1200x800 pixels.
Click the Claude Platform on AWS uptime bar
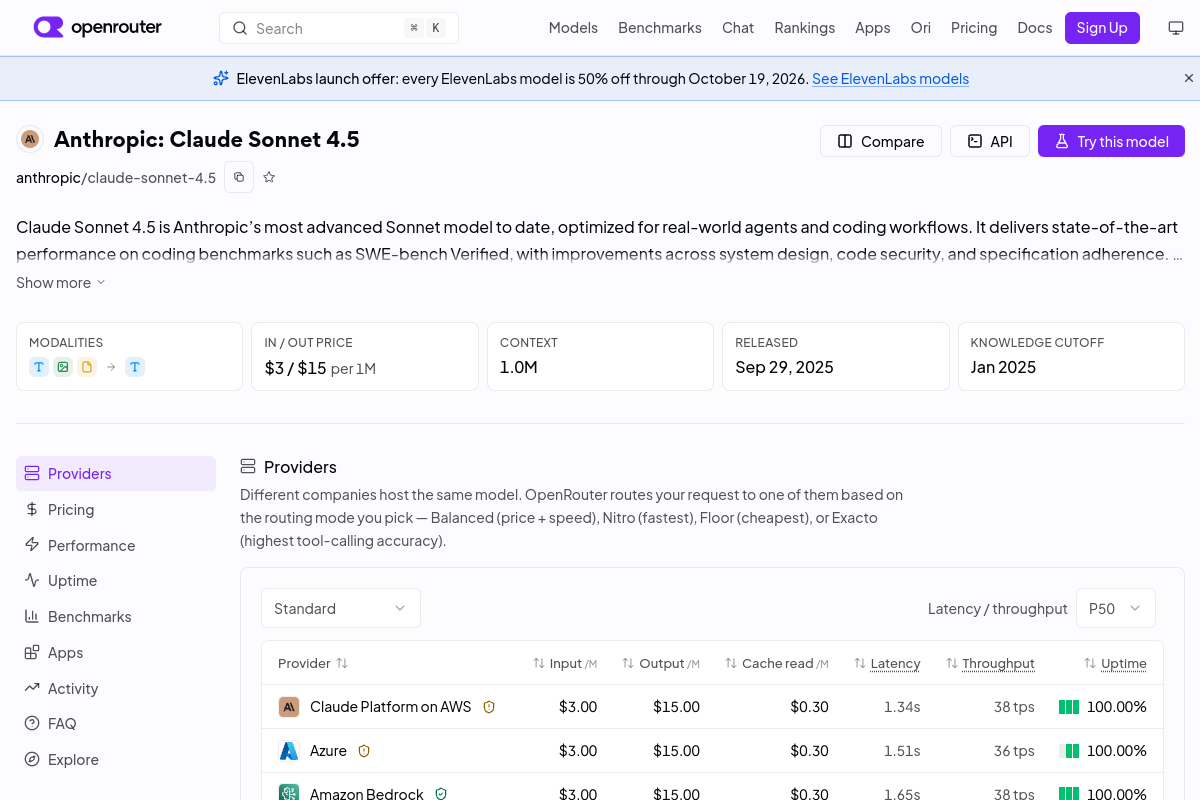click(x=1069, y=707)
